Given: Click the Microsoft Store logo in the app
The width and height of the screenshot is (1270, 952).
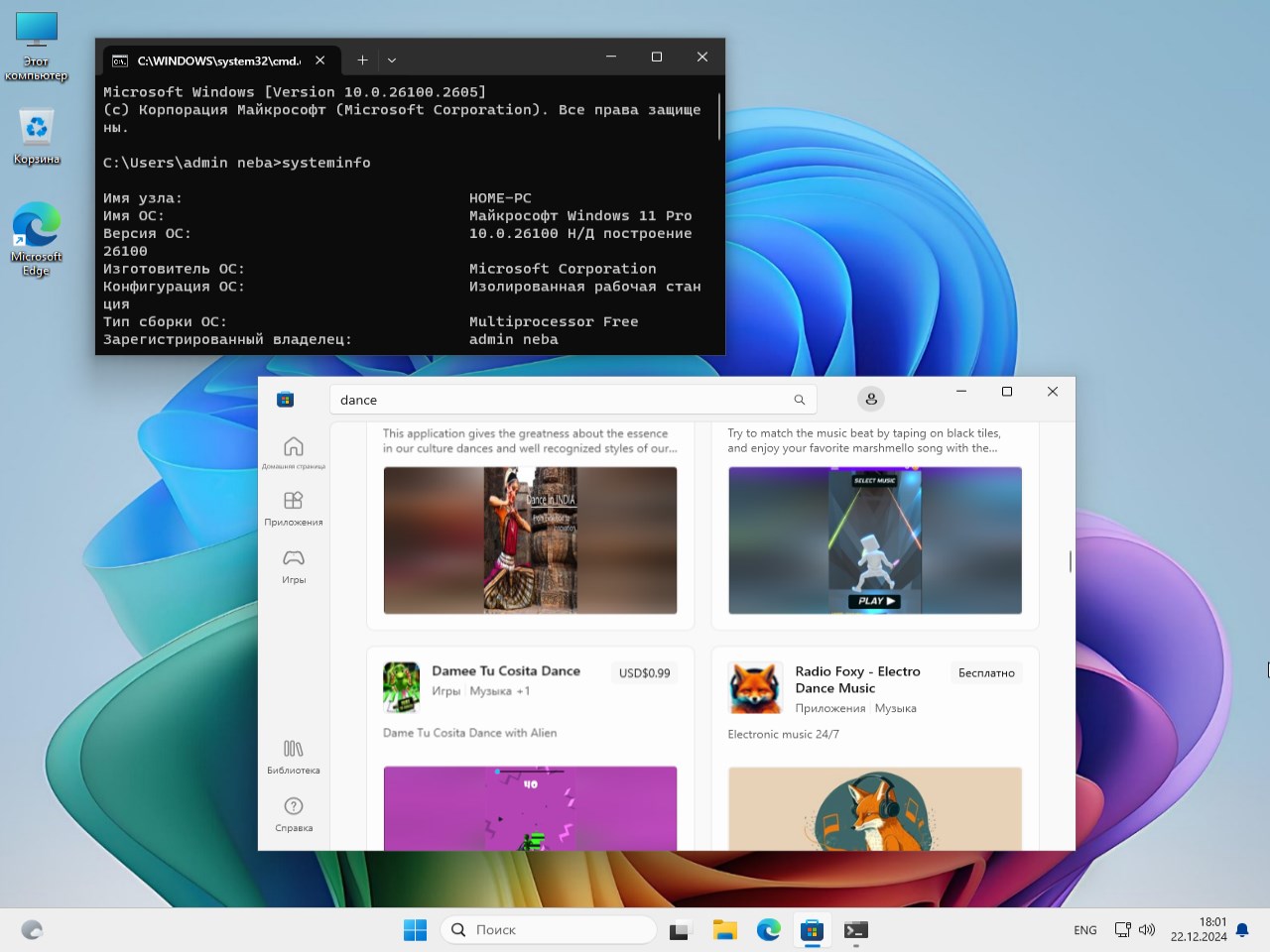Looking at the screenshot, I should point(286,399).
